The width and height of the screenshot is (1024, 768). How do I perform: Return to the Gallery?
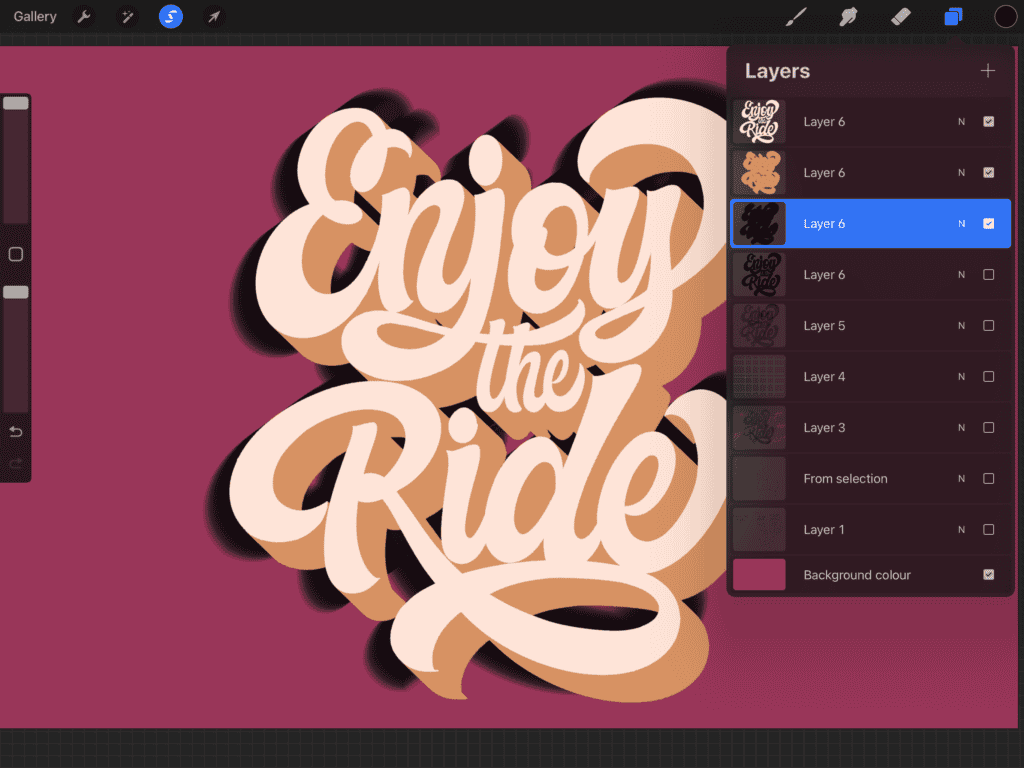34,16
